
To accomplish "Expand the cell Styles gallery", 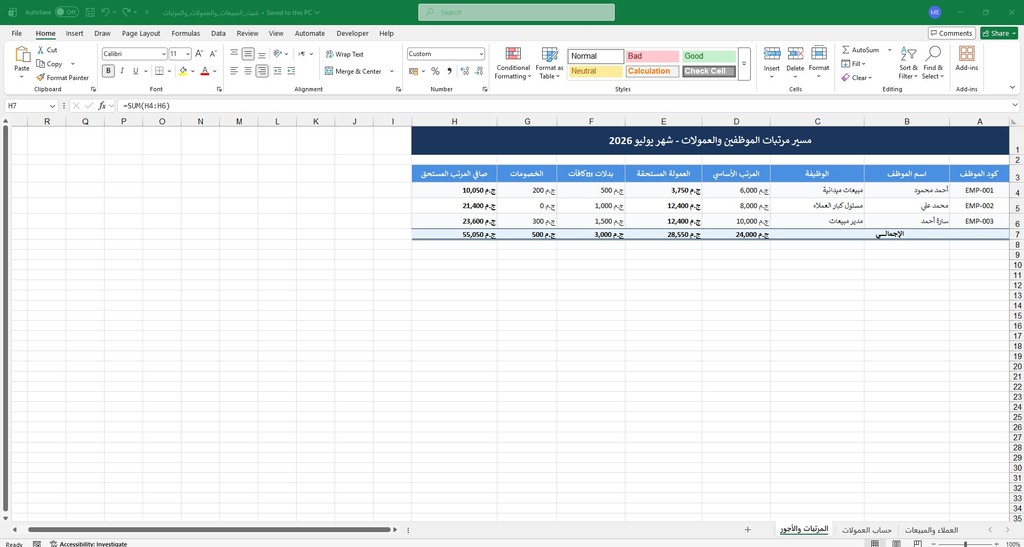I will (x=744, y=64).
